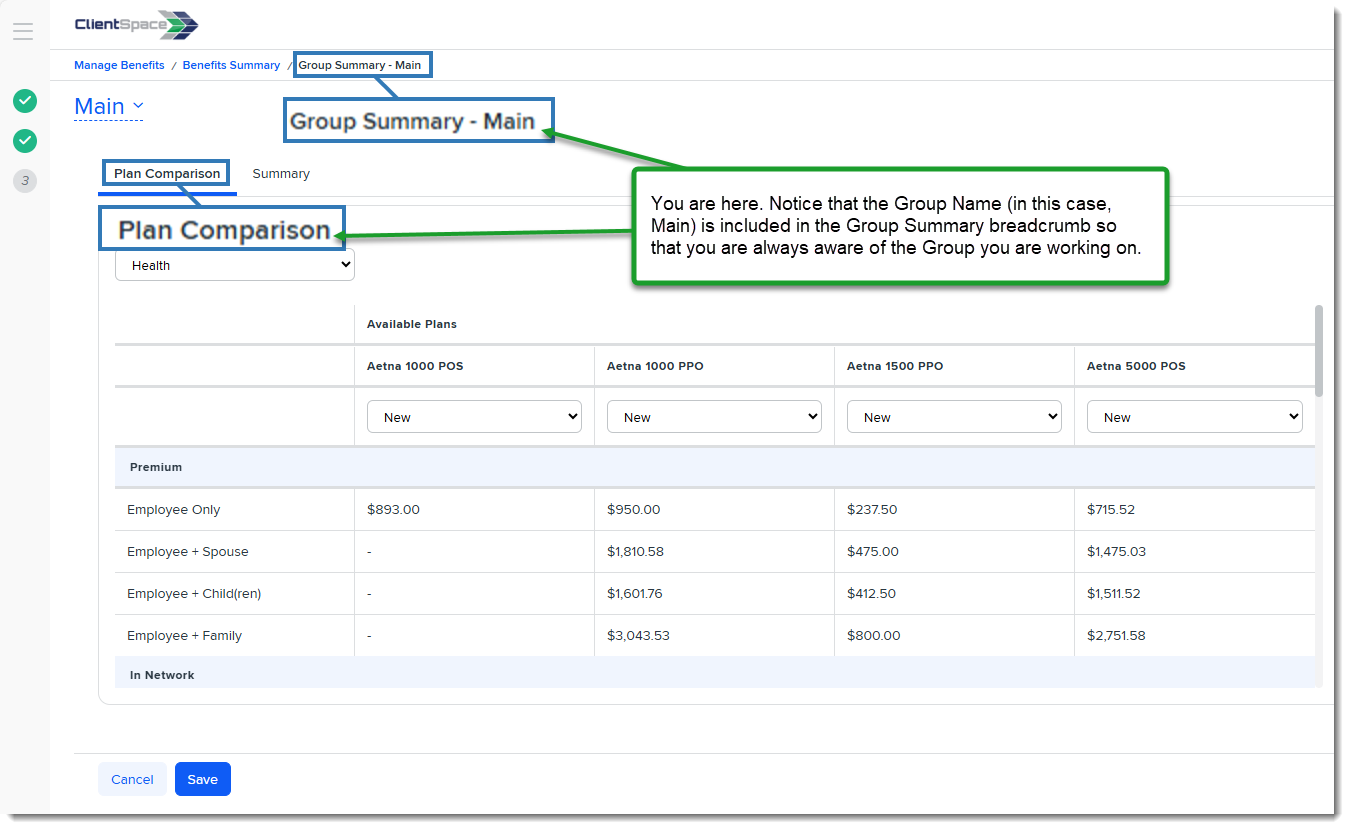Select the second completed step checkmark

[x=25, y=141]
